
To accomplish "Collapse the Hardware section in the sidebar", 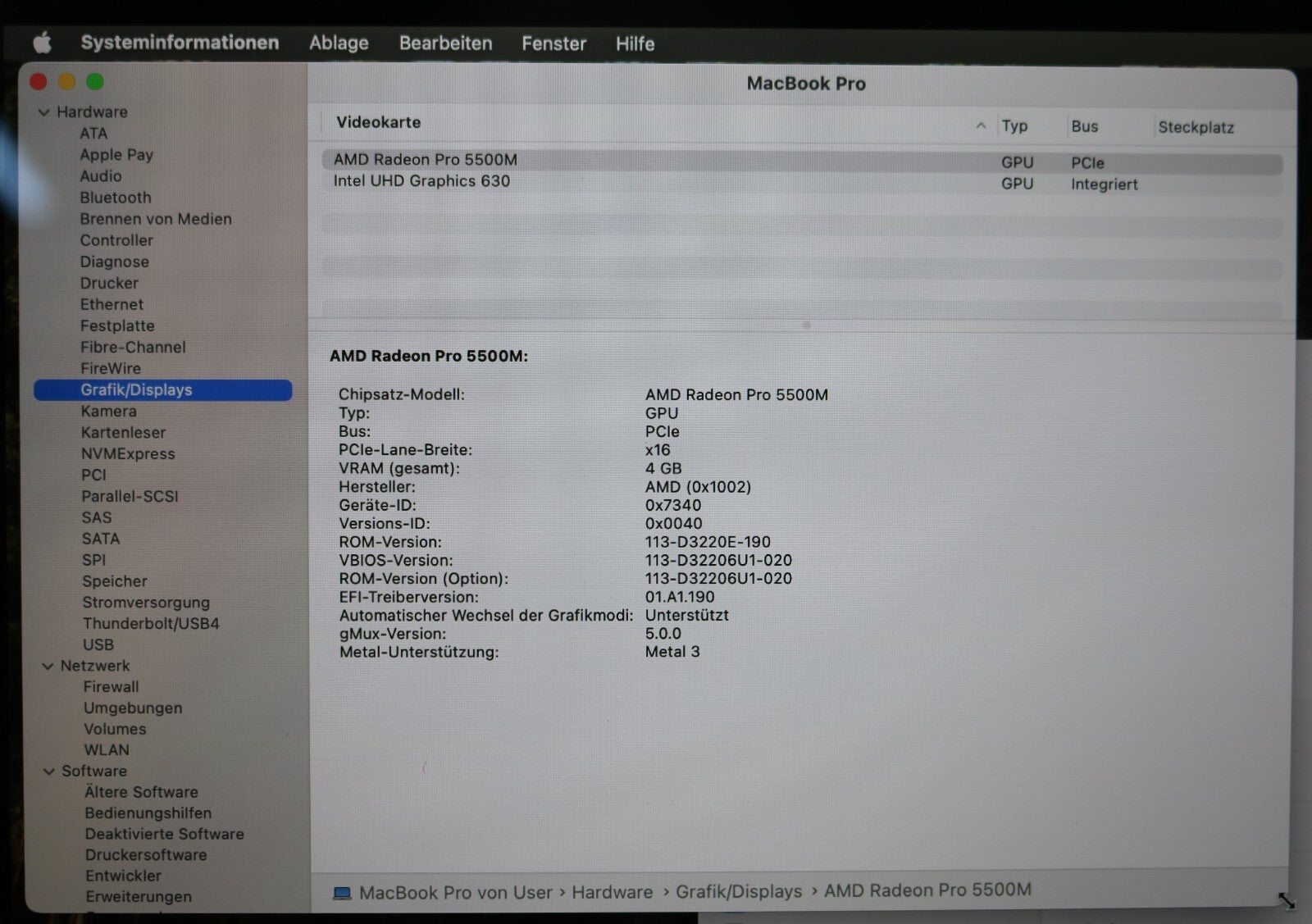I will (x=44, y=112).
